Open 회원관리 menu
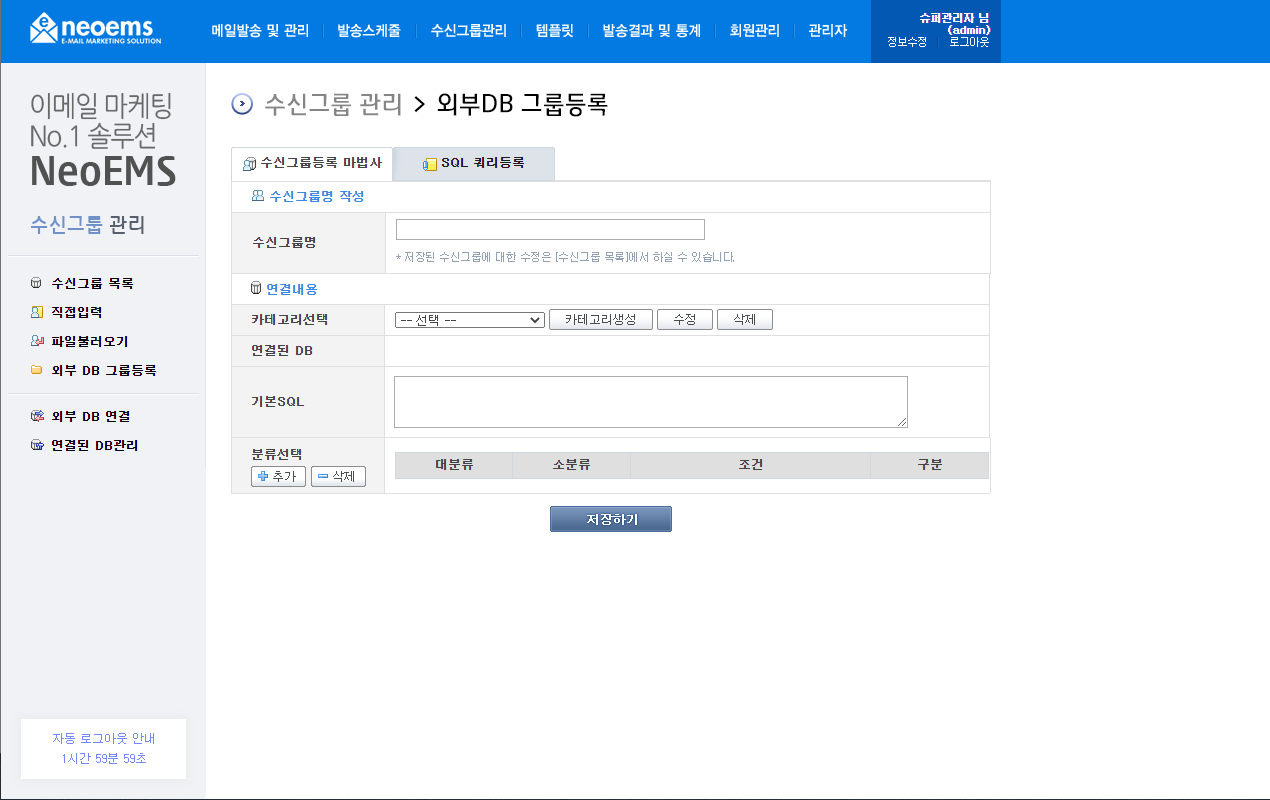1270x800 pixels. click(755, 31)
